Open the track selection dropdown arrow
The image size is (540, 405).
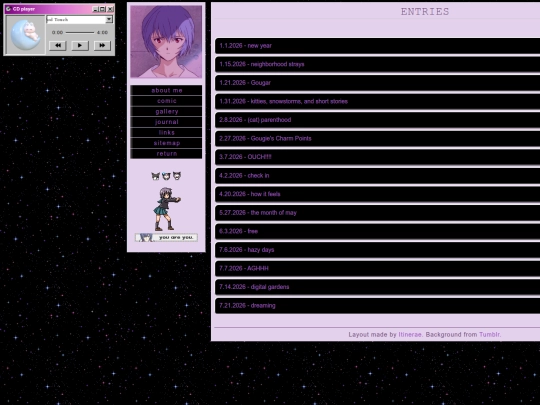[109, 19]
